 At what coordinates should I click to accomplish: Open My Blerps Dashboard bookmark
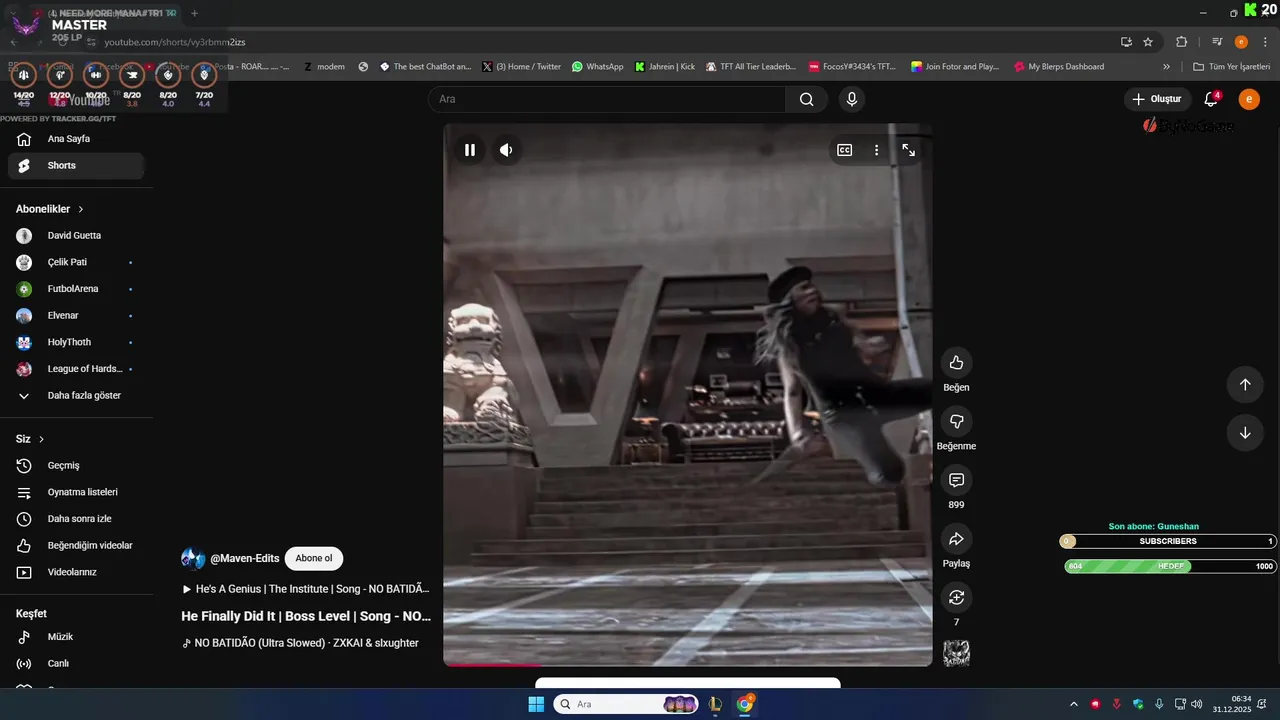coord(1059,67)
